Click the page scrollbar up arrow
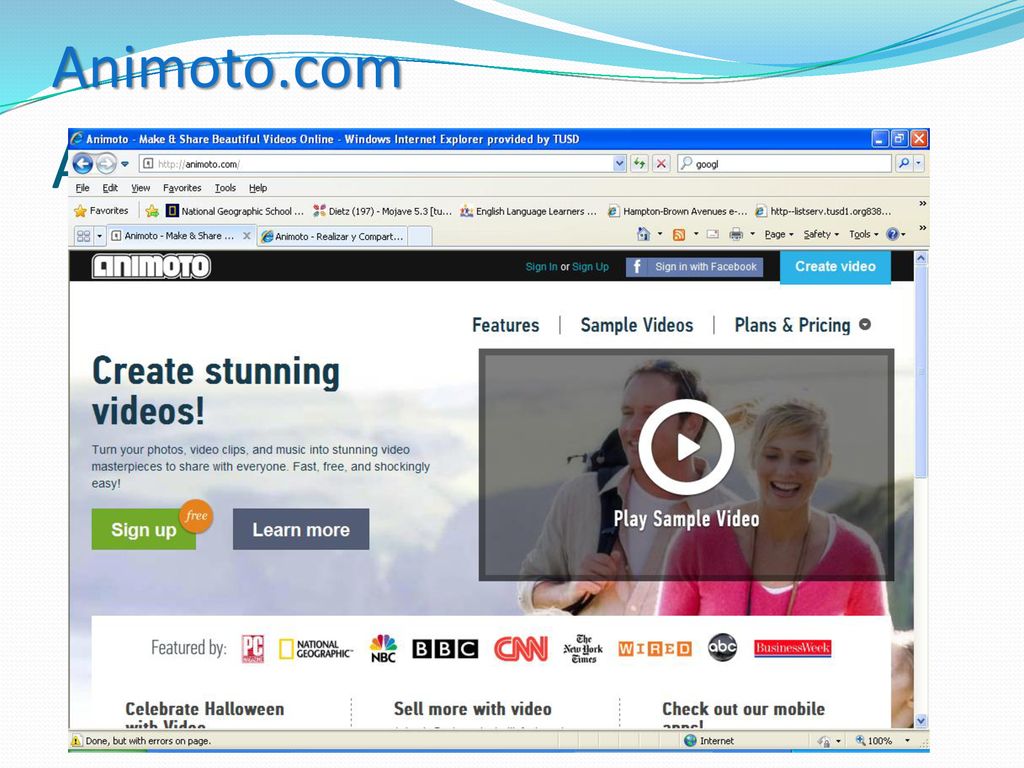Screen dimensions: 1024x768 coord(921,258)
